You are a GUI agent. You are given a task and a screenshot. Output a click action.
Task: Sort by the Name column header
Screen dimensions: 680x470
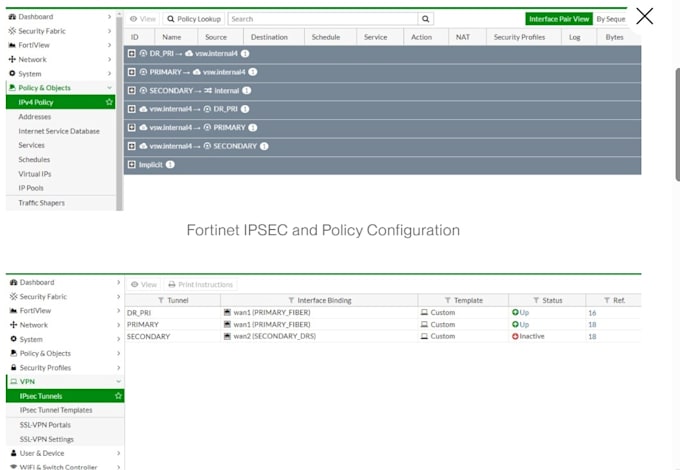(x=172, y=37)
